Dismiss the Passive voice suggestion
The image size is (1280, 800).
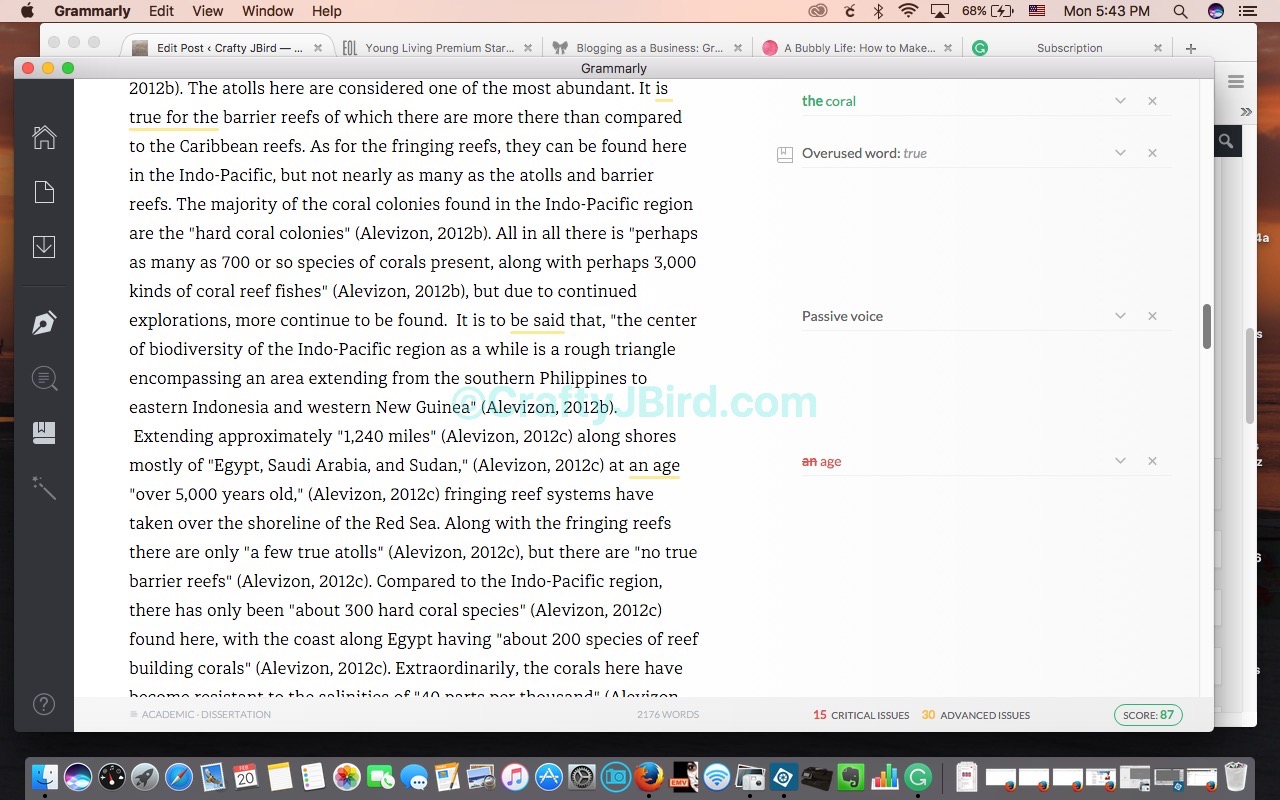tap(1152, 316)
